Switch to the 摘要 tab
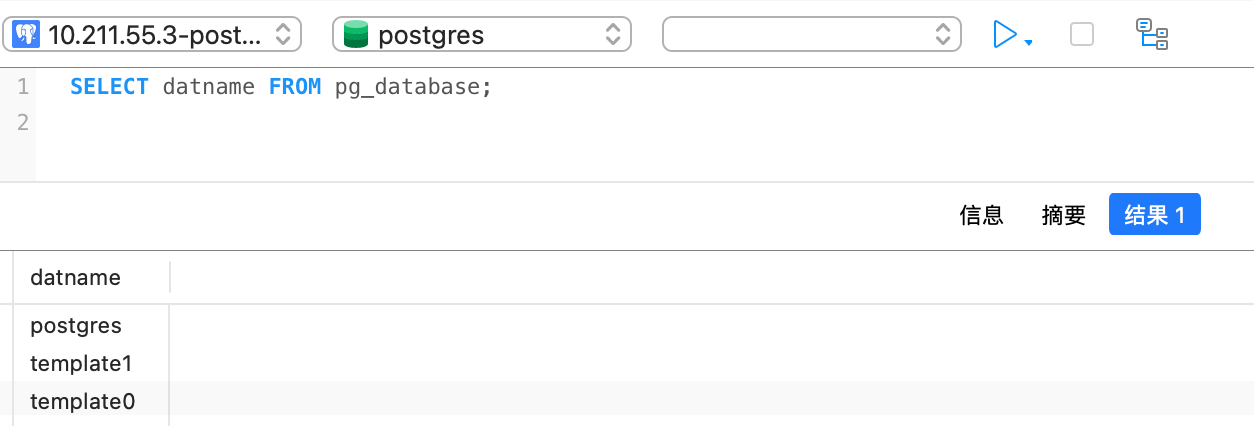 1063,215
